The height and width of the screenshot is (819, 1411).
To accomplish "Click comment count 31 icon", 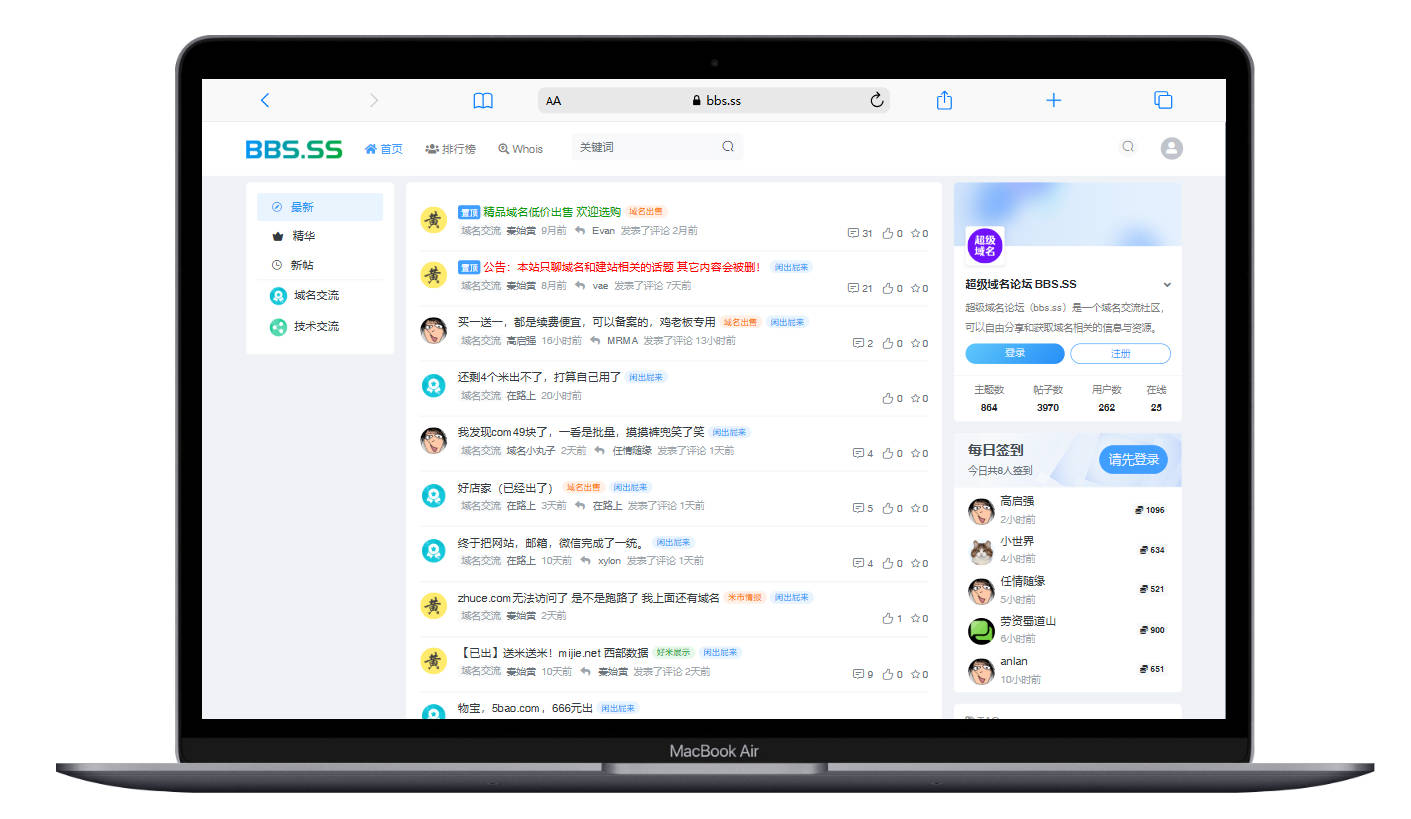I will (860, 233).
